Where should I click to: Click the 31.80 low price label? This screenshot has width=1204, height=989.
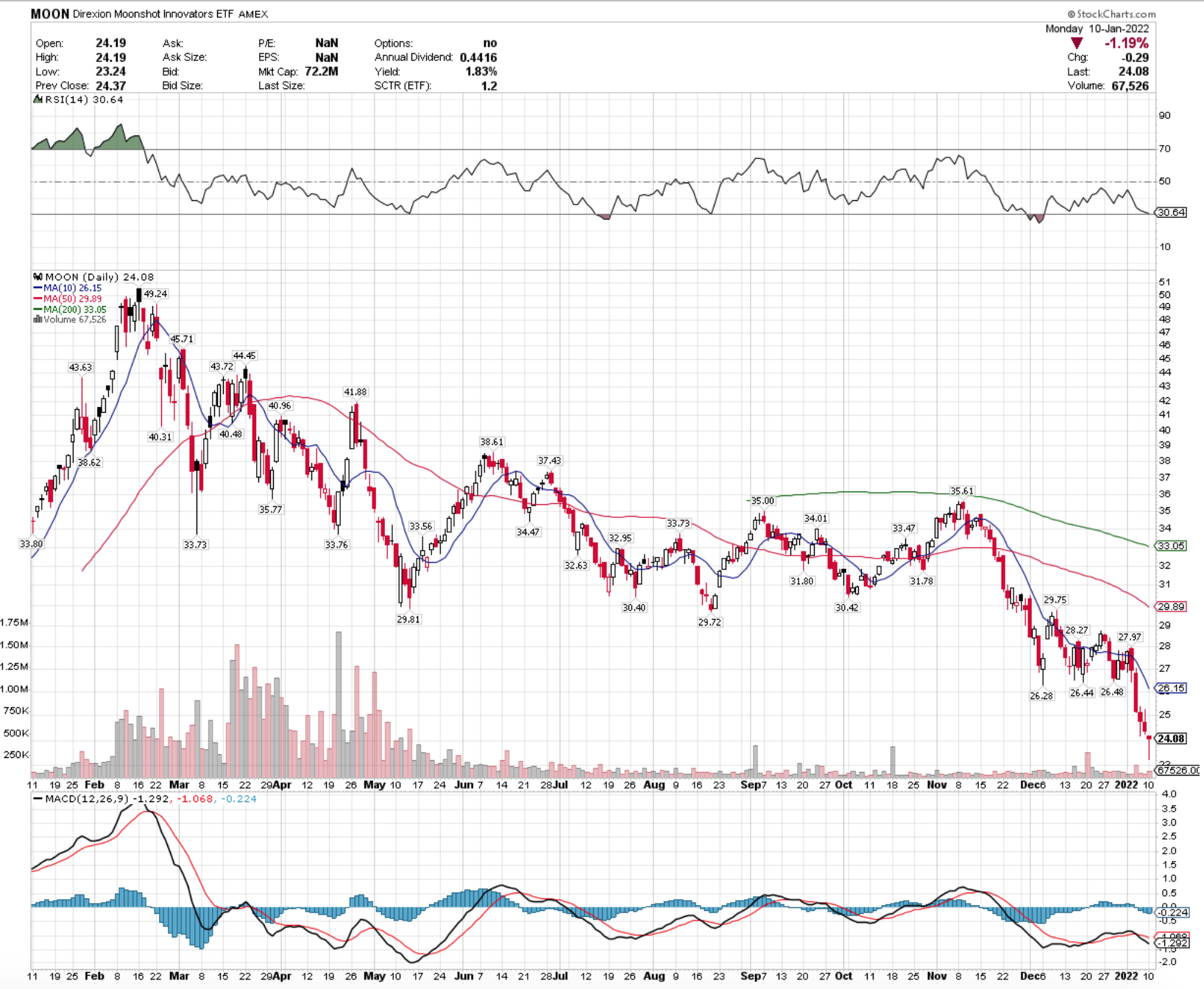[x=802, y=581]
